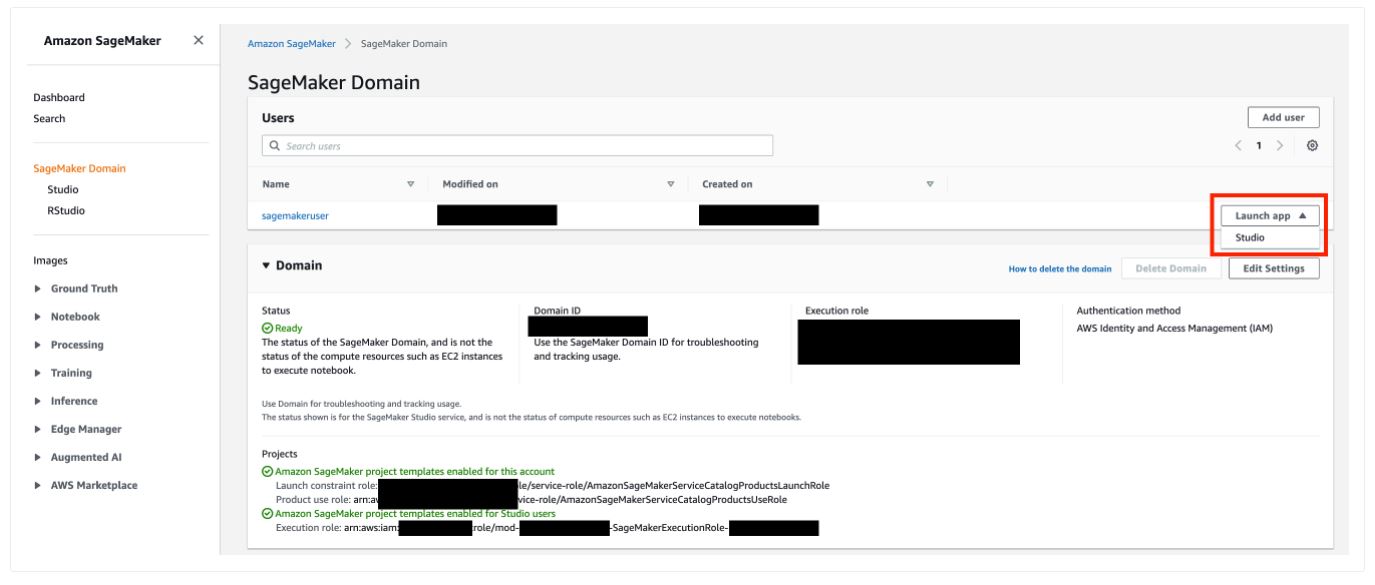
Task: Click the Add user button
Action: (1283, 117)
